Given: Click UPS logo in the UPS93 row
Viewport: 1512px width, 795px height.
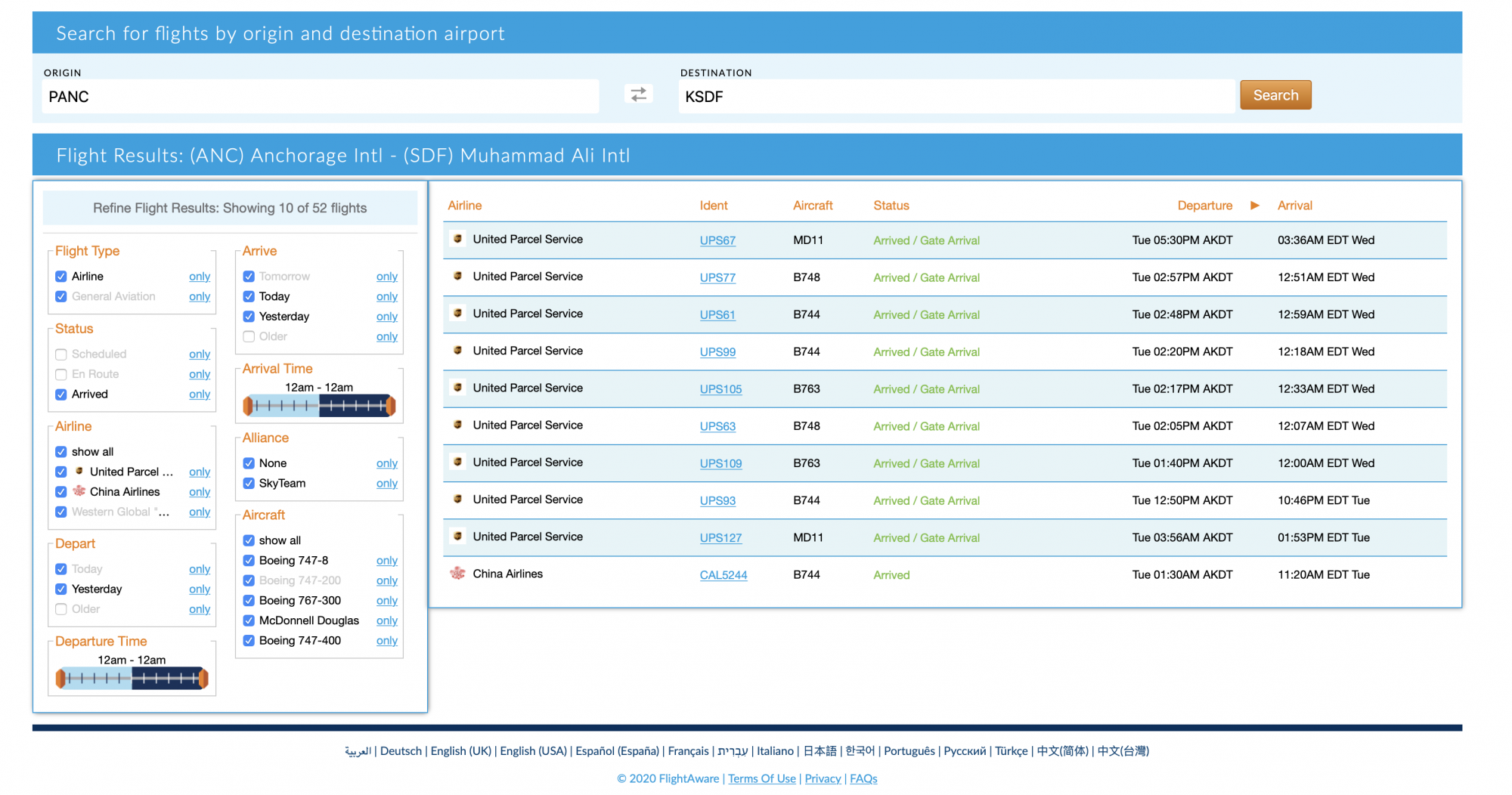Looking at the screenshot, I should pos(457,499).
